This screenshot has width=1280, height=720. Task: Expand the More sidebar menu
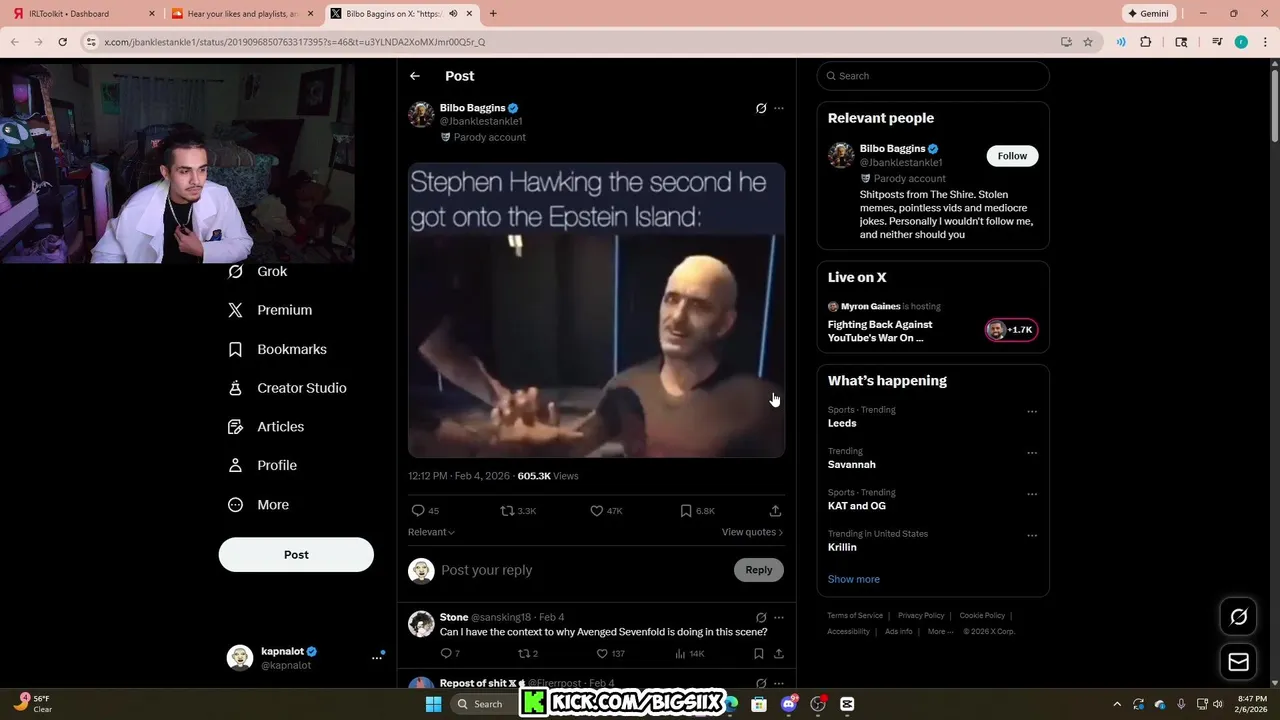pos(258,505)
